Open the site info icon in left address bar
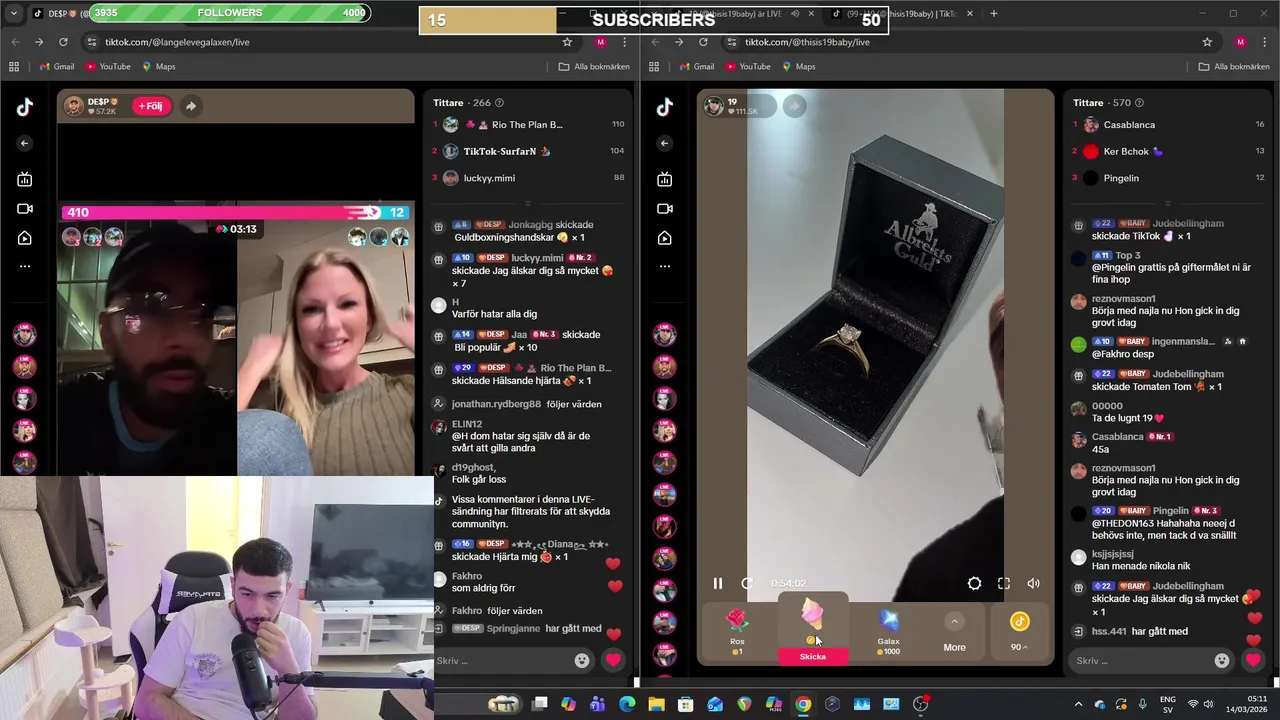The width and height of the screenshot is (1280, 720). pyautogui.click(x=91, y=42)
